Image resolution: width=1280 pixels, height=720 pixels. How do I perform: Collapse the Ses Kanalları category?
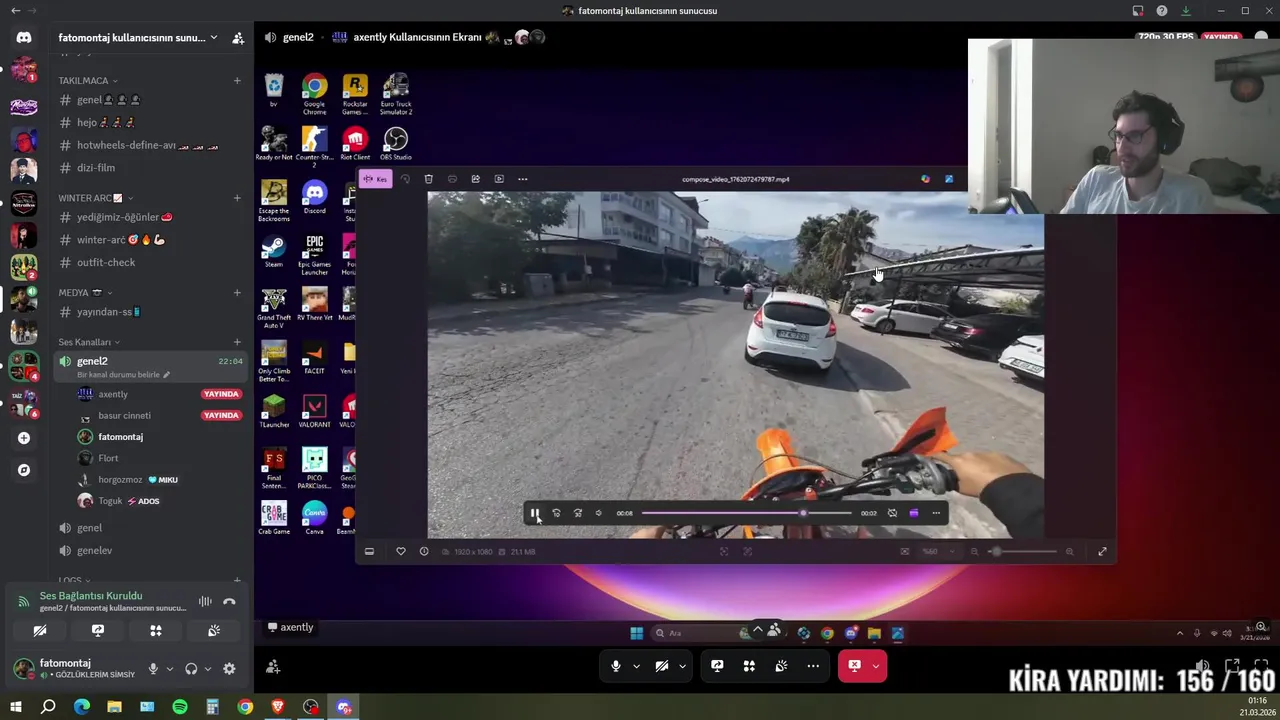point(89,342)
